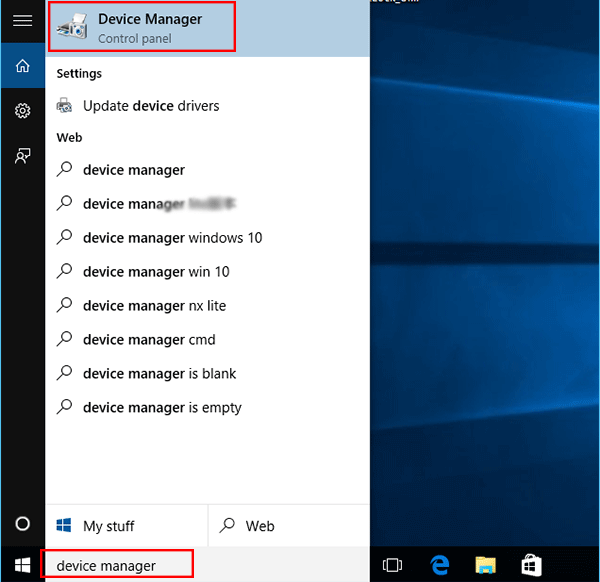Select 'device manager cmd' web suggestion

[x=149, y=340]
